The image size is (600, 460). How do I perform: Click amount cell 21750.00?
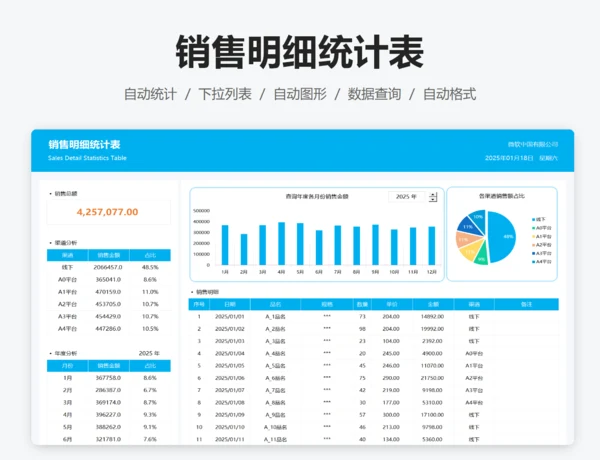pyautogui.click(x=432, y=378)
